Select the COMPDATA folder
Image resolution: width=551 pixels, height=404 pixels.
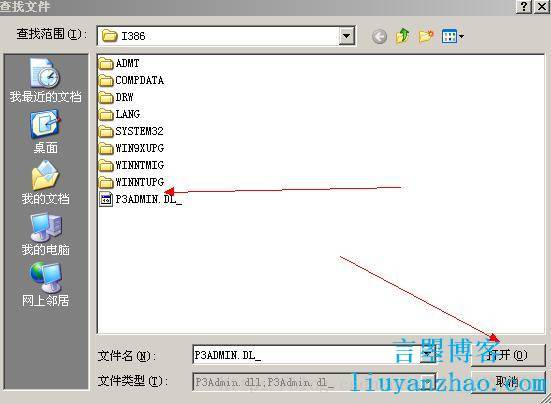(131, 80)
